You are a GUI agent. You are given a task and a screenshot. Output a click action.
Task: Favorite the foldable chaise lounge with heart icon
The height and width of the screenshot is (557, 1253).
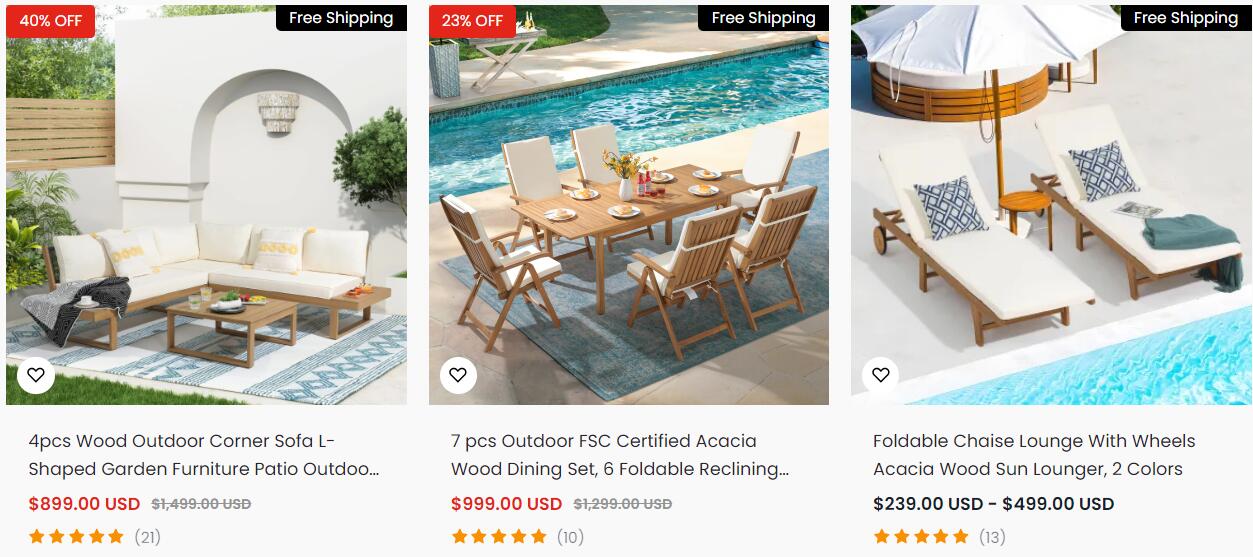[880, 375]
